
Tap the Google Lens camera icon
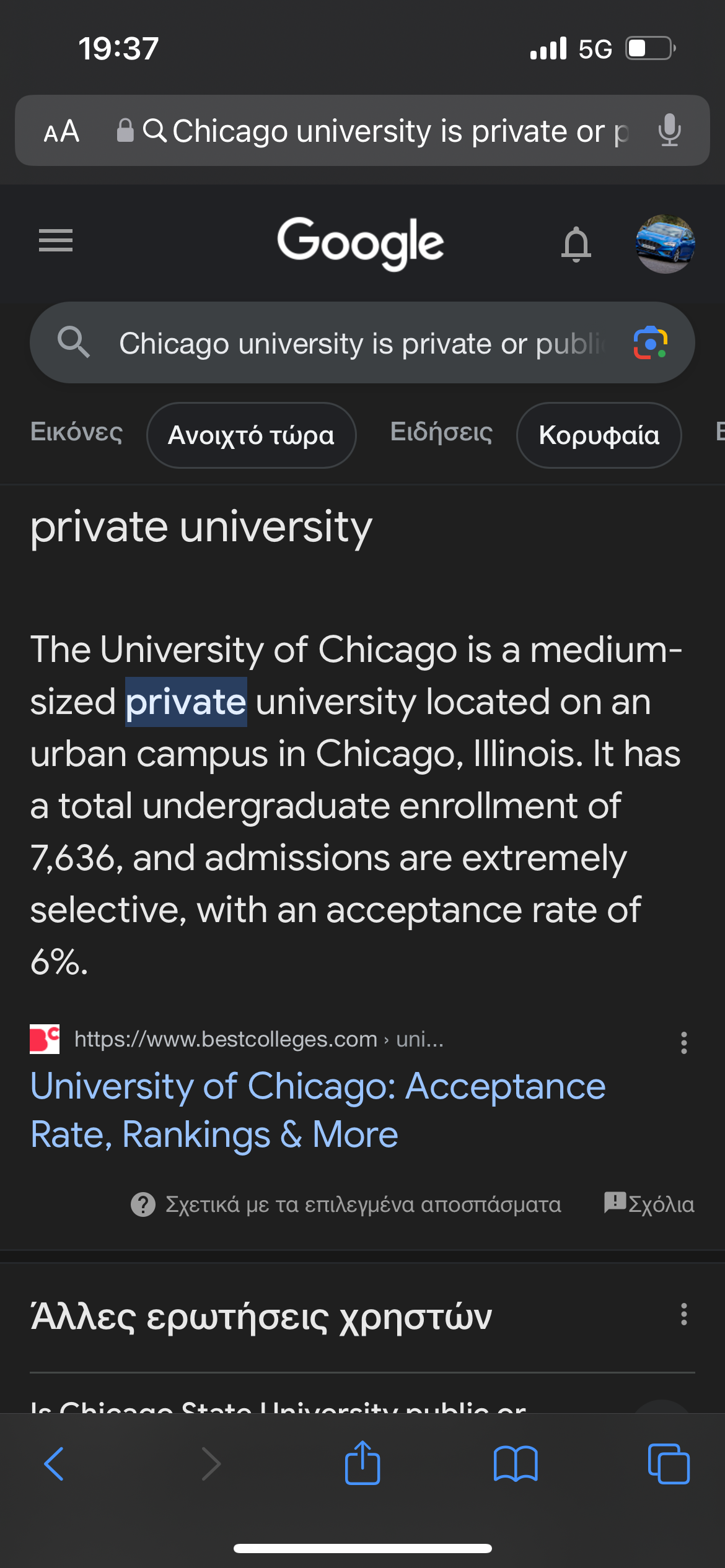pos(650,342)
